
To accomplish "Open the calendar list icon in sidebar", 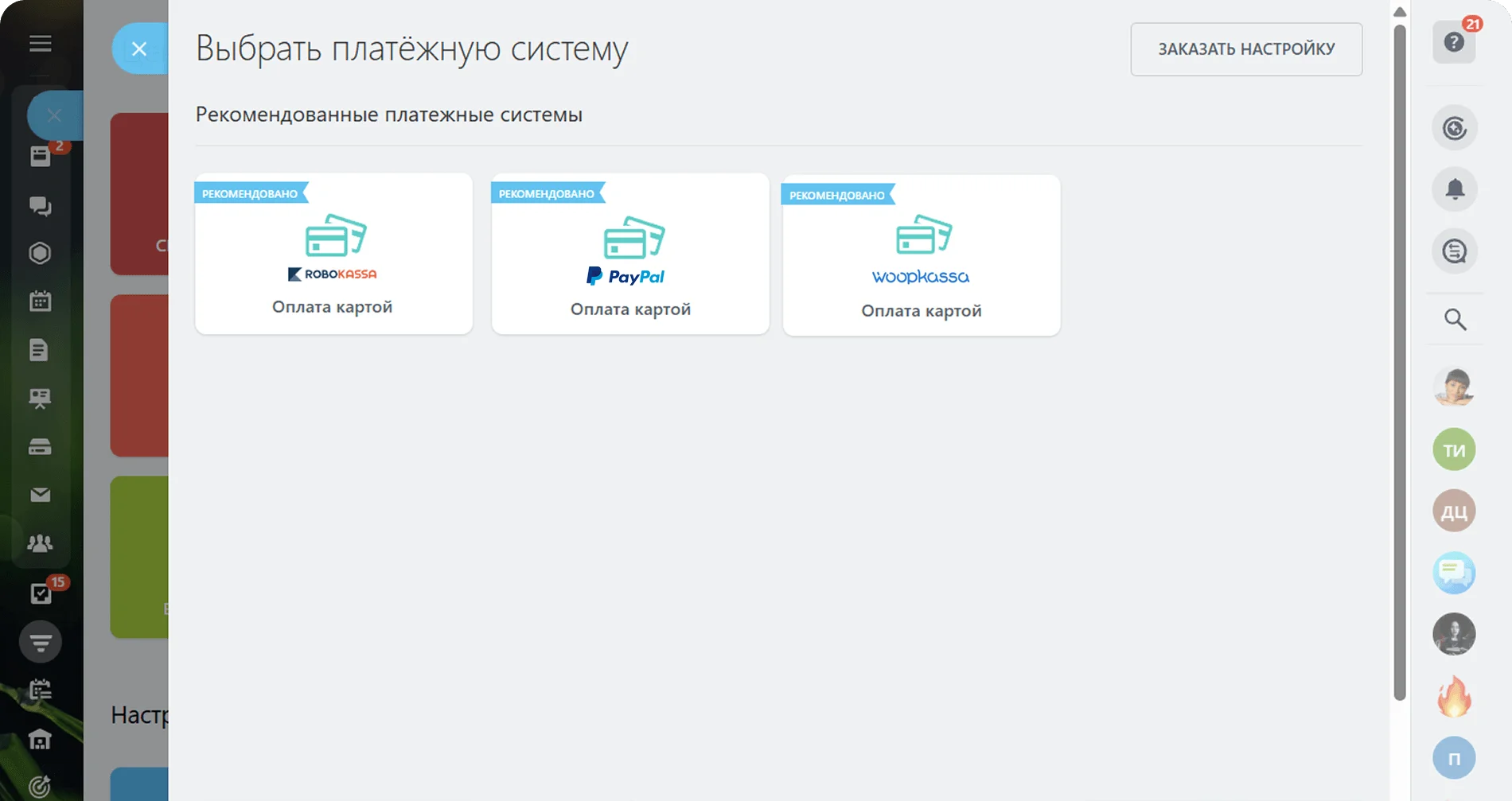I will (x=40, y=690).
